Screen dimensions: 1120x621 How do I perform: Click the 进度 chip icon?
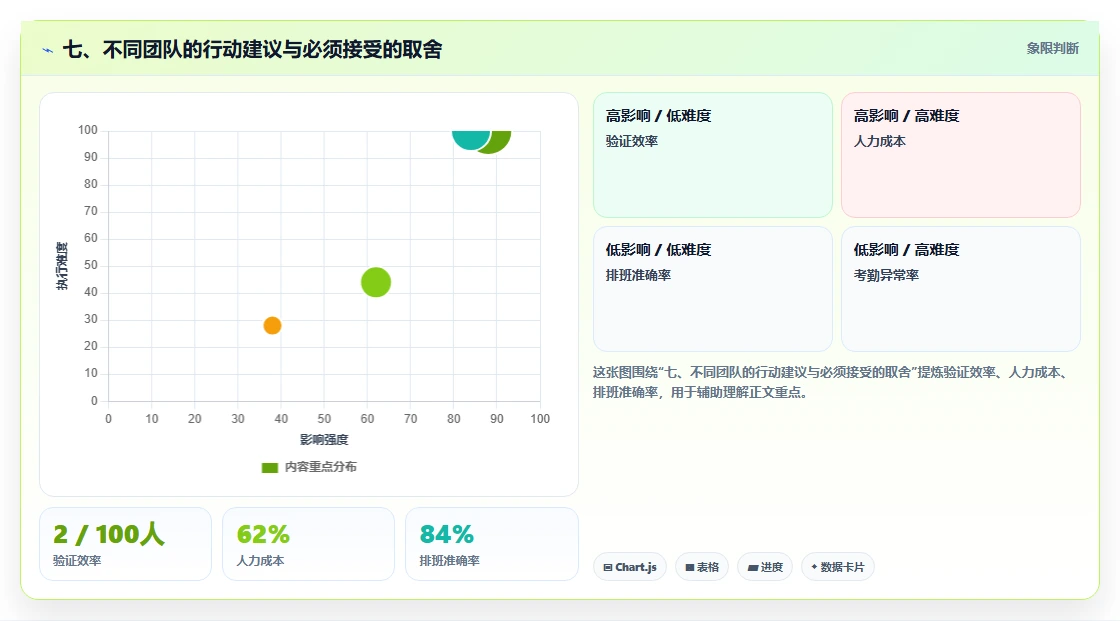[x=753, y=567]
